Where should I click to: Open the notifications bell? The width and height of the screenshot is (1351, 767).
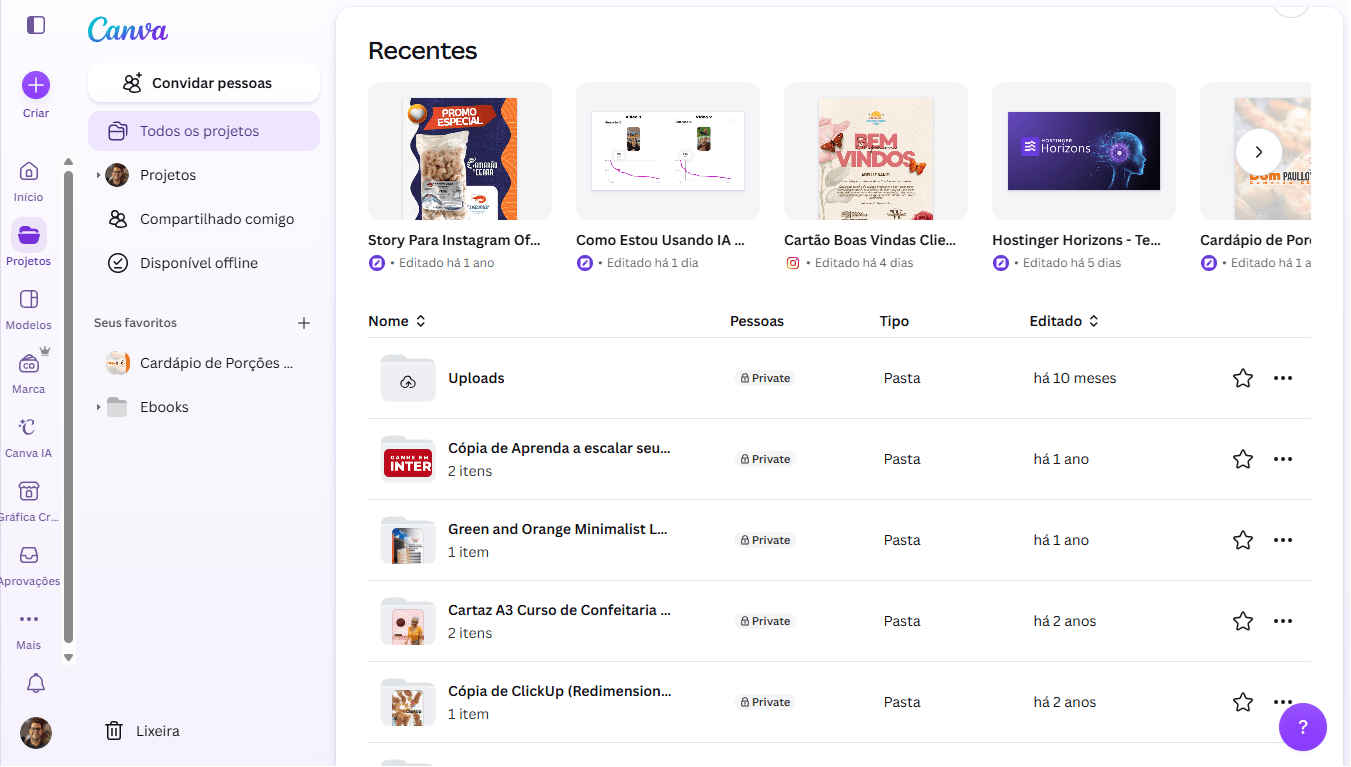coord(36,683)
